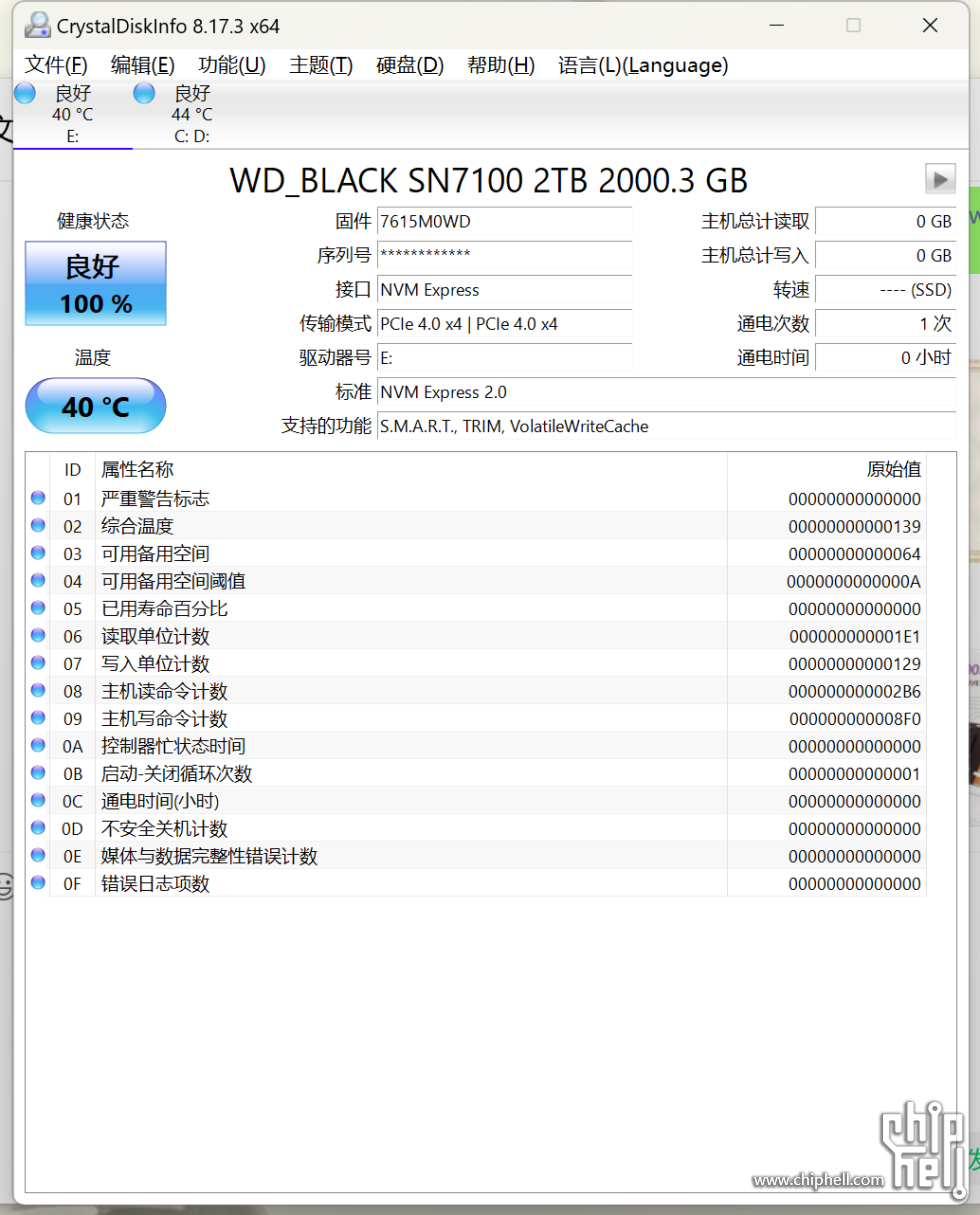The height and width of the screenshot is (1215, 980).
Task: Open the 编辑(E) menu
Action: coord(142,65)
